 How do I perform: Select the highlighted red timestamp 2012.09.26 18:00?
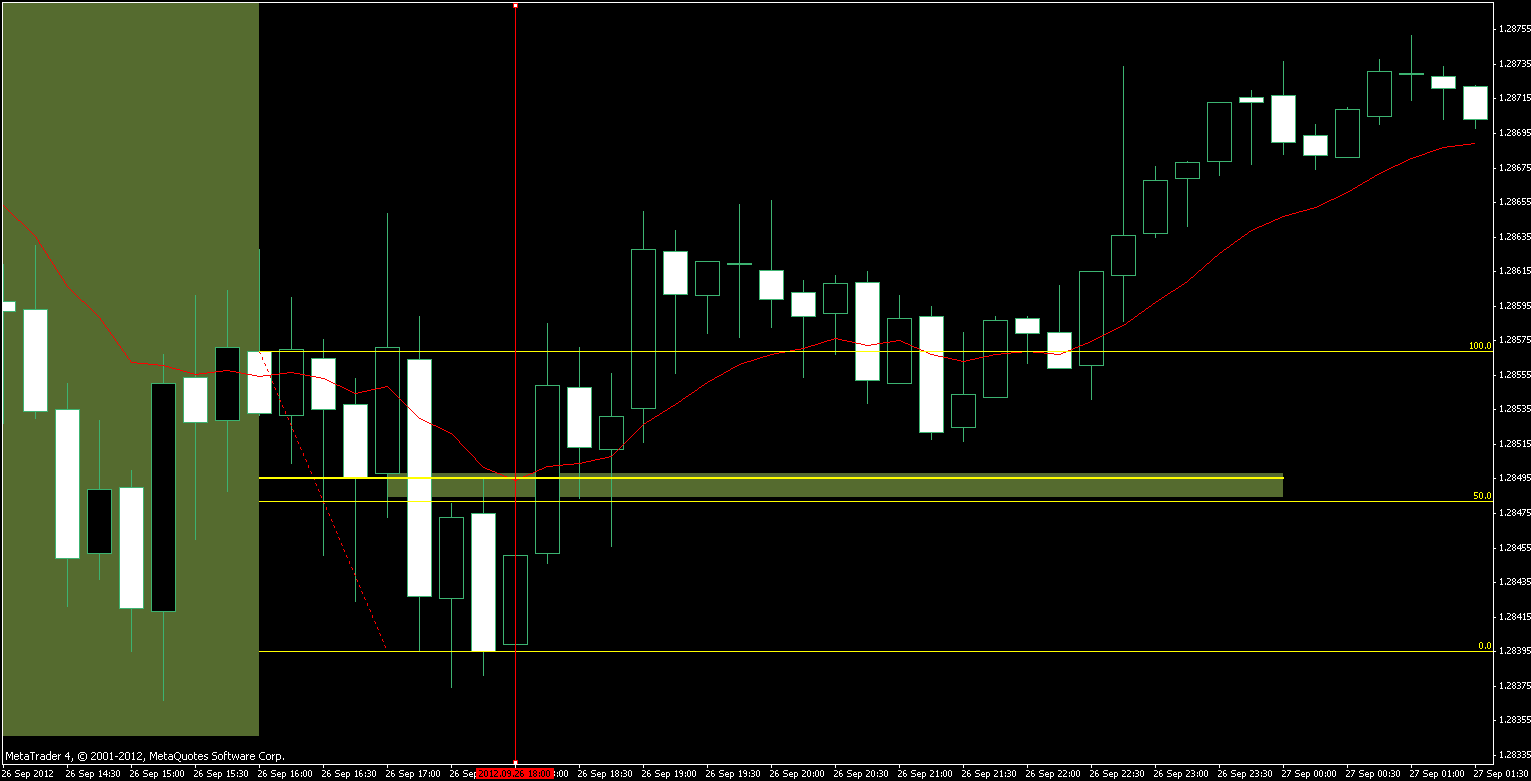(515, 773)
